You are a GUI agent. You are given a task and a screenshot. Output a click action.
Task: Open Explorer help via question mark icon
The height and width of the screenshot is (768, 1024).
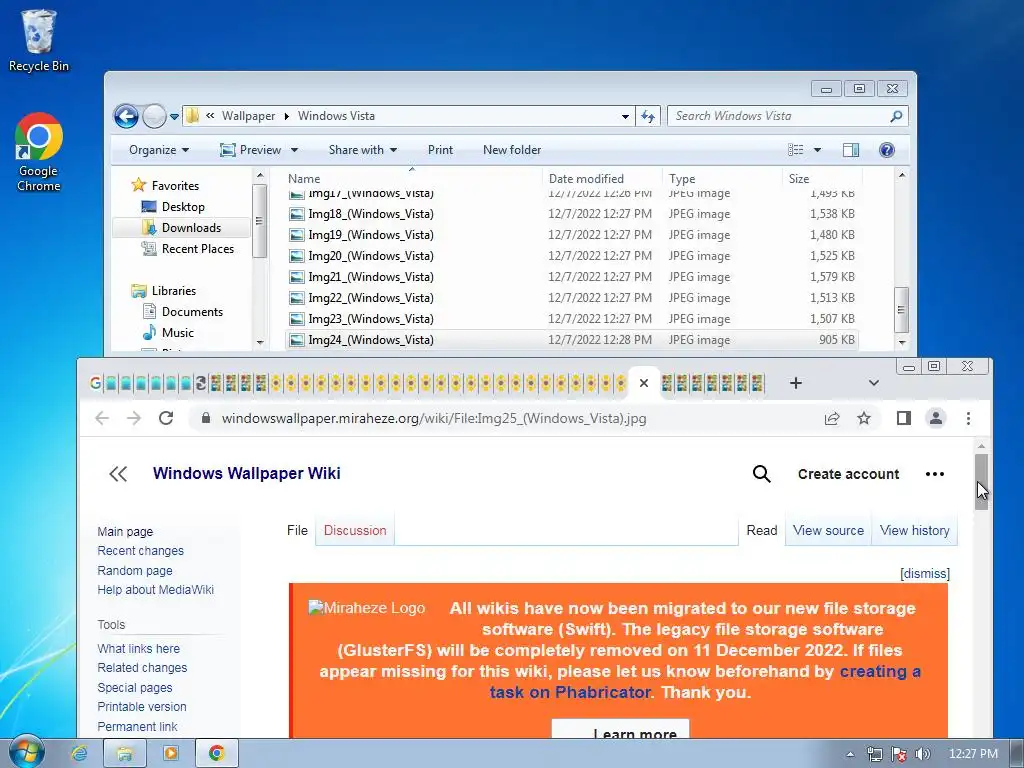click(886, 150)
